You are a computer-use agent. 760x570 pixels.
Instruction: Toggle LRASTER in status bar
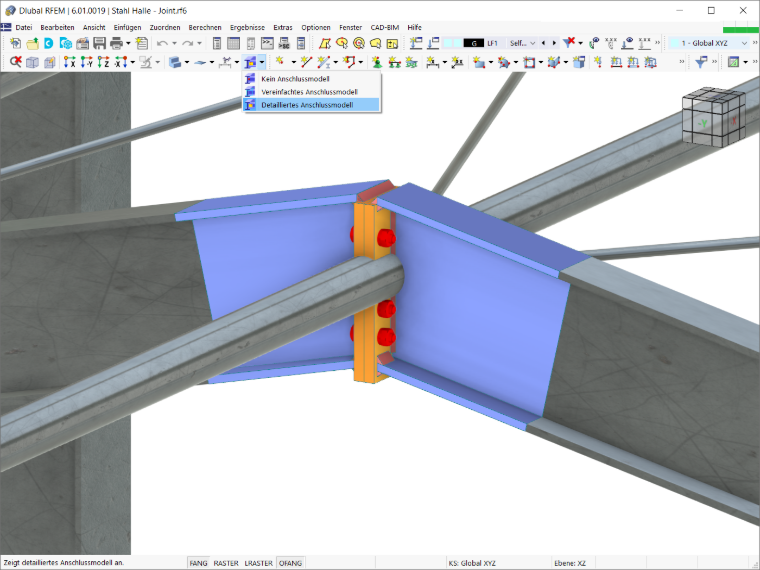[258, 563]
